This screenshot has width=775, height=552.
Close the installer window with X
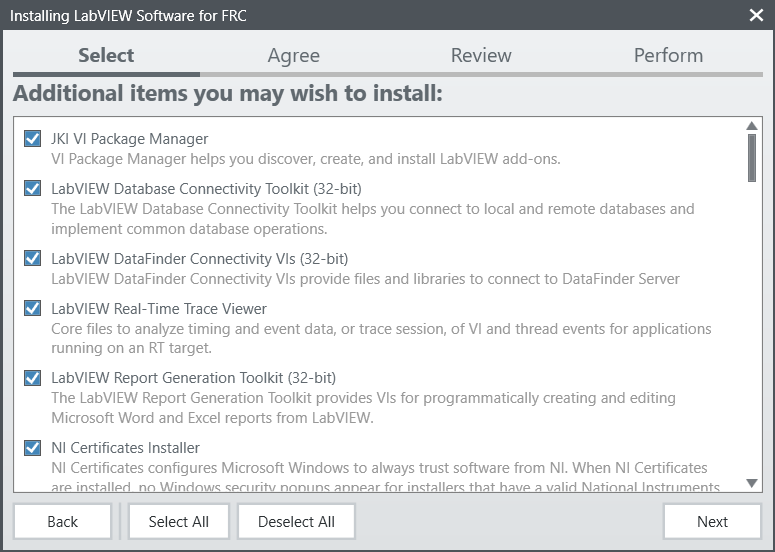pyautogui.click(x=756, y=15)
